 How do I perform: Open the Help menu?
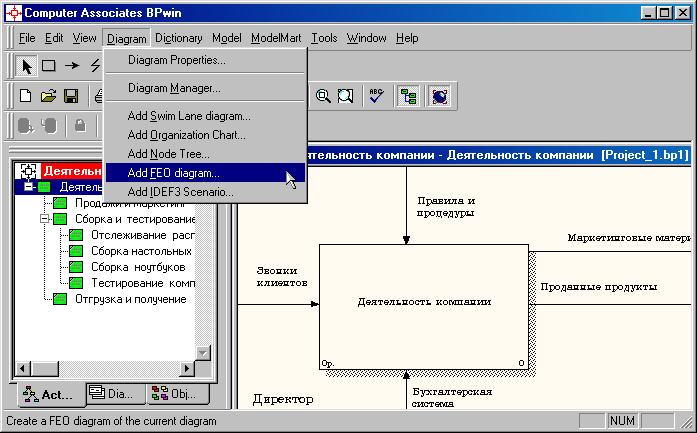407,38
